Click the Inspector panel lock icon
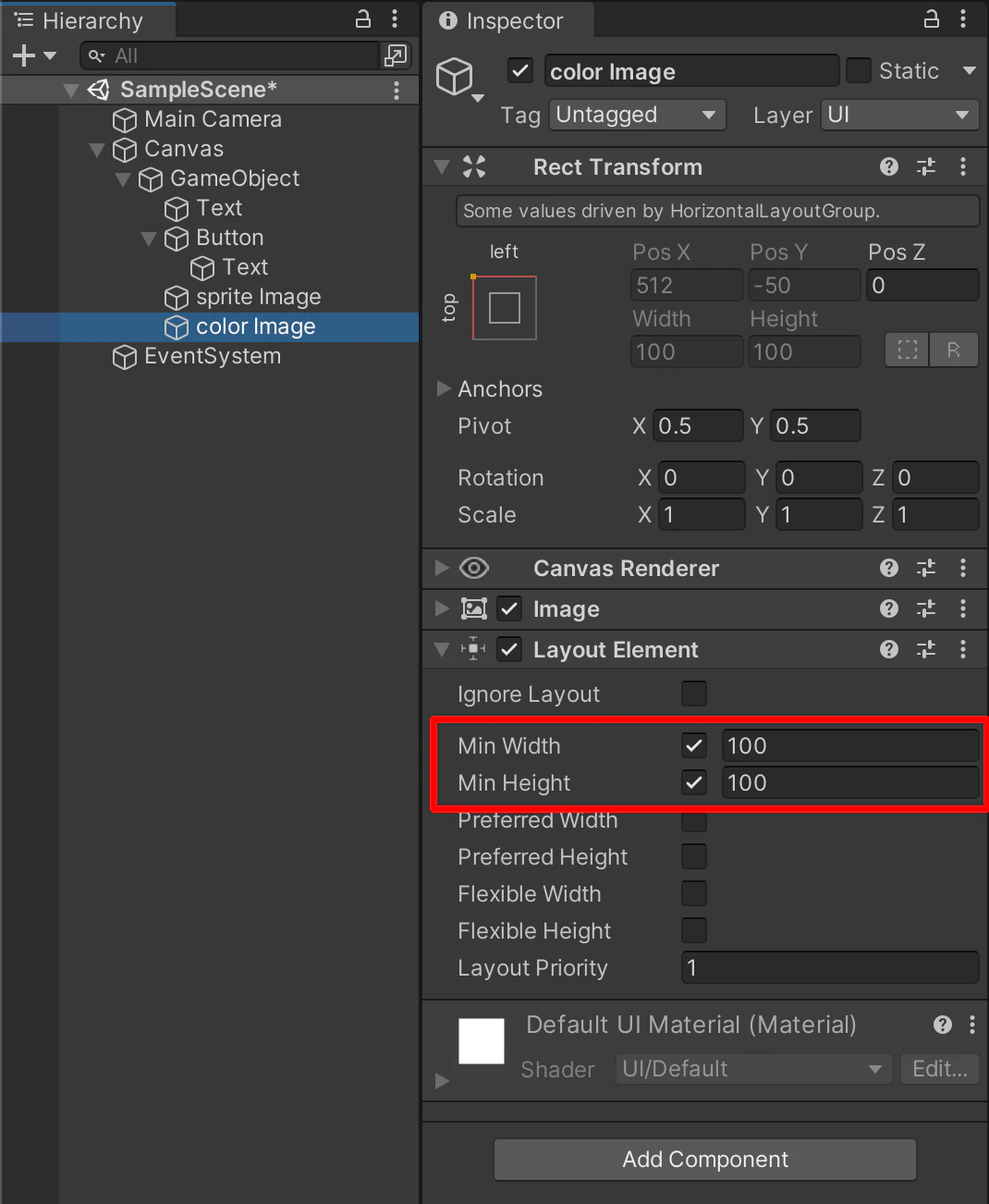The width and height of the screenshot is (989, 1204). click(x=932, y=18)
